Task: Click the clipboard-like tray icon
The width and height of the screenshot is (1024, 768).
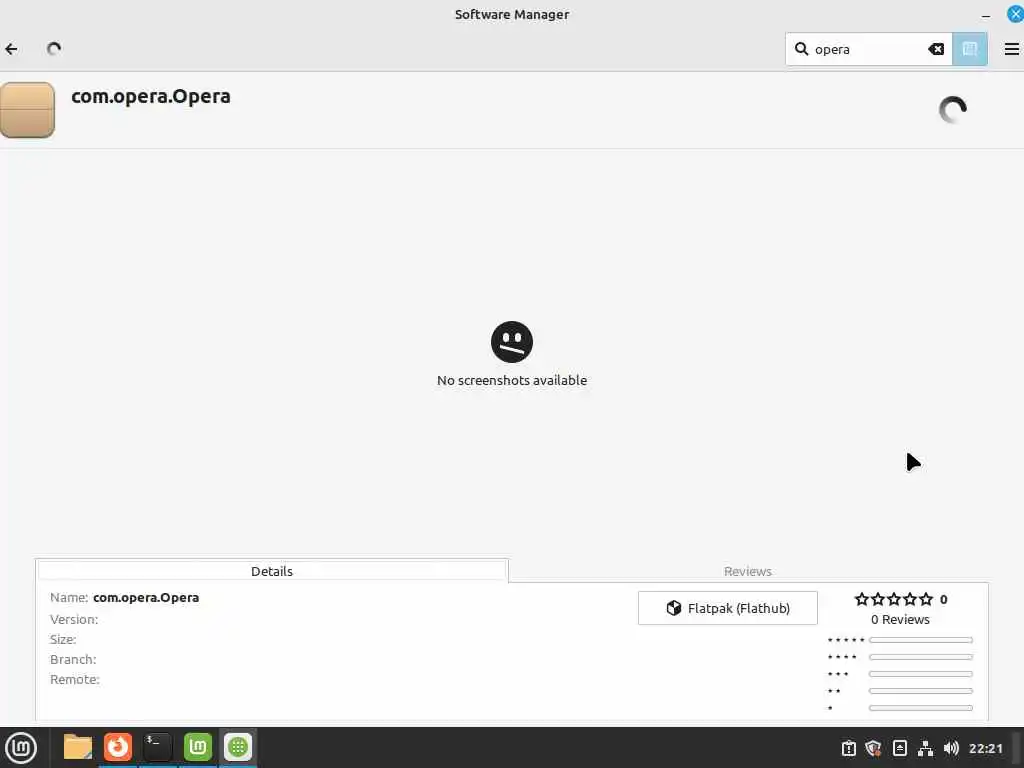Action: [848, 748]
